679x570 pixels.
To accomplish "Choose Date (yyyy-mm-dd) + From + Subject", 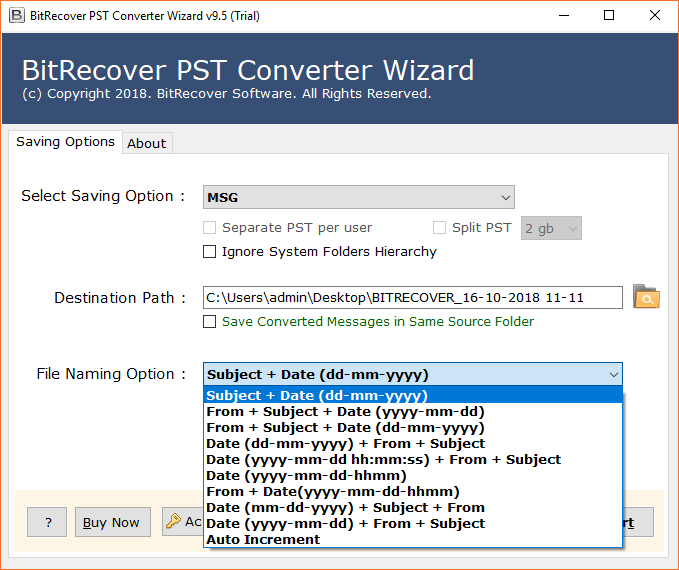I will coord(413,524).
